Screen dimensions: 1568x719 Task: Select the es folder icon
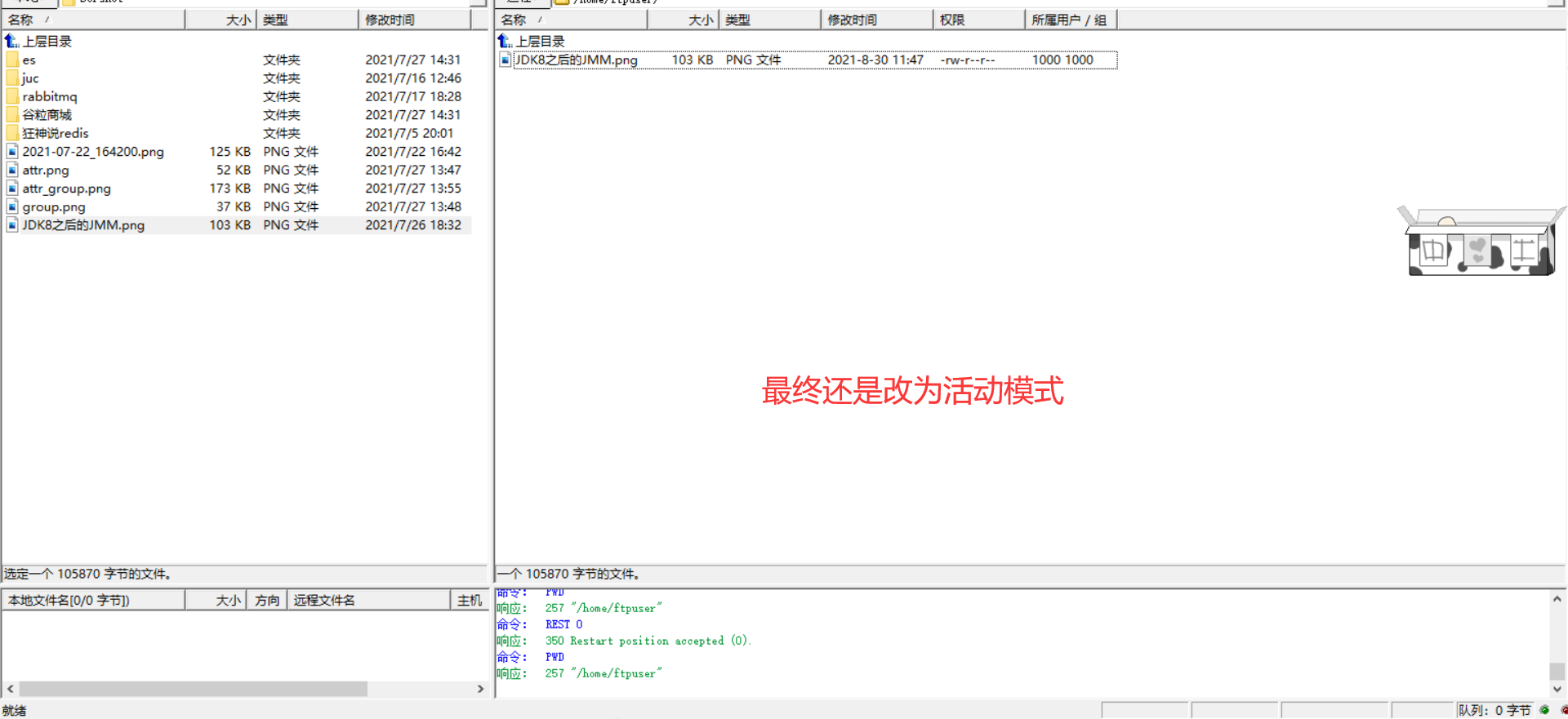click(x=12, y=60)
